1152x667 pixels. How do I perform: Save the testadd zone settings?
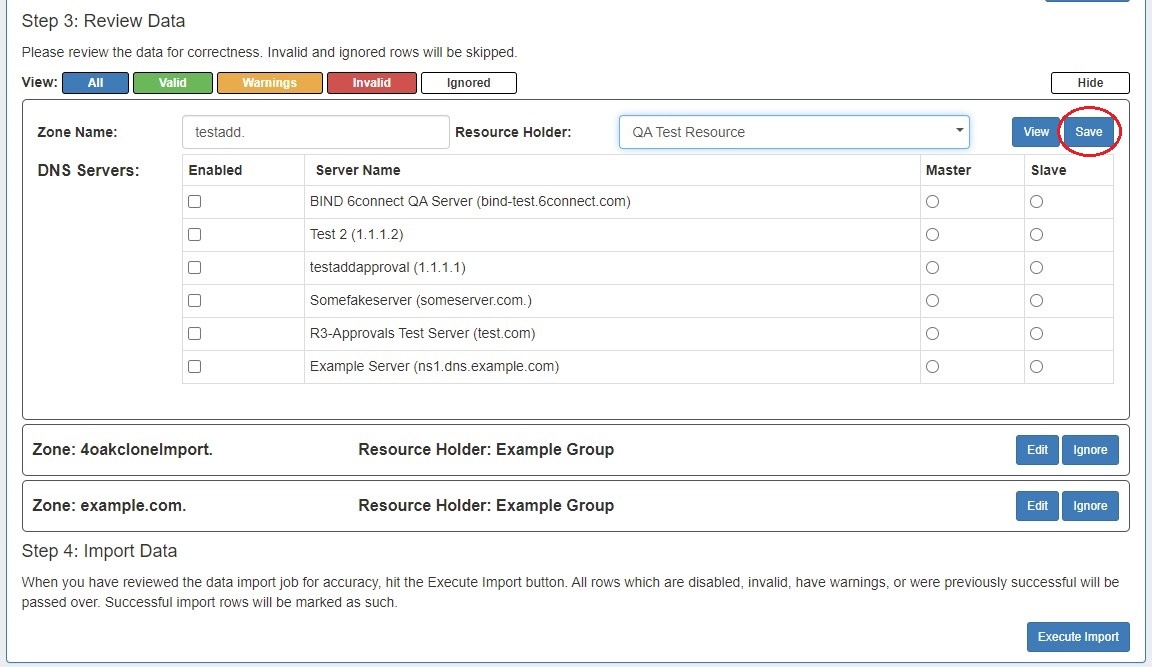point(1088,132)
